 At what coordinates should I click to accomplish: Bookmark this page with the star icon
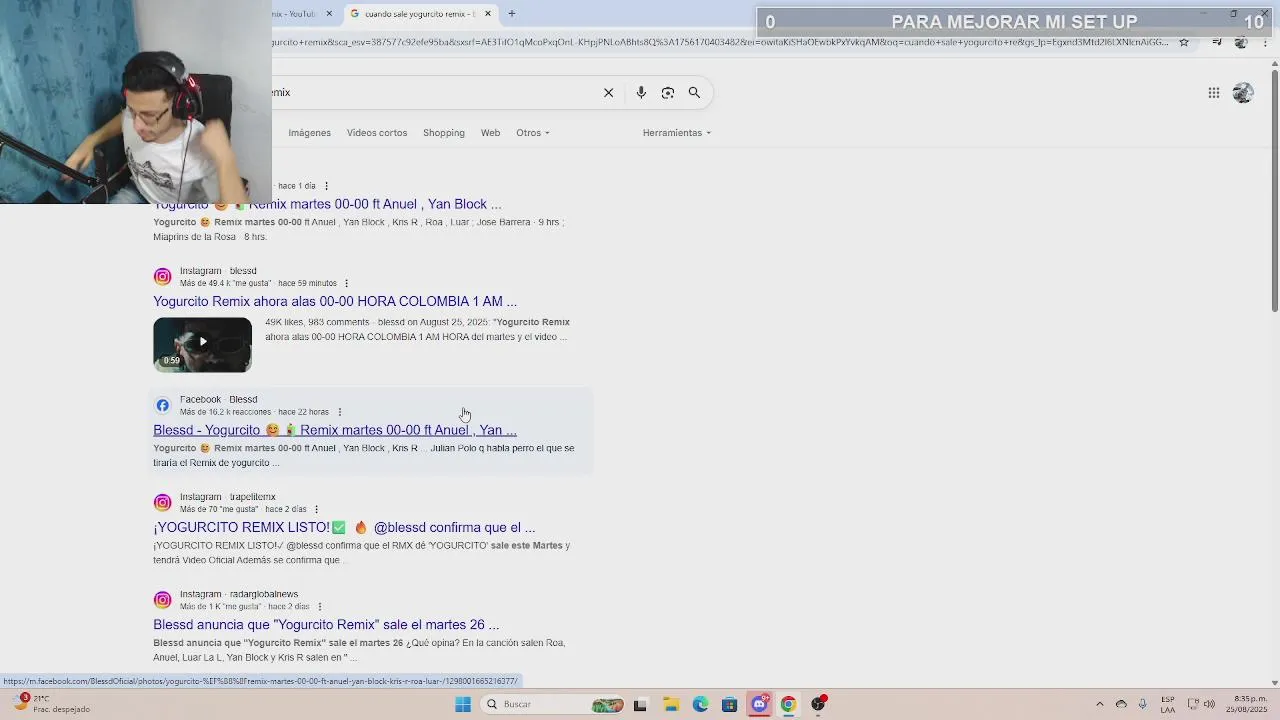coord(1184,42)
